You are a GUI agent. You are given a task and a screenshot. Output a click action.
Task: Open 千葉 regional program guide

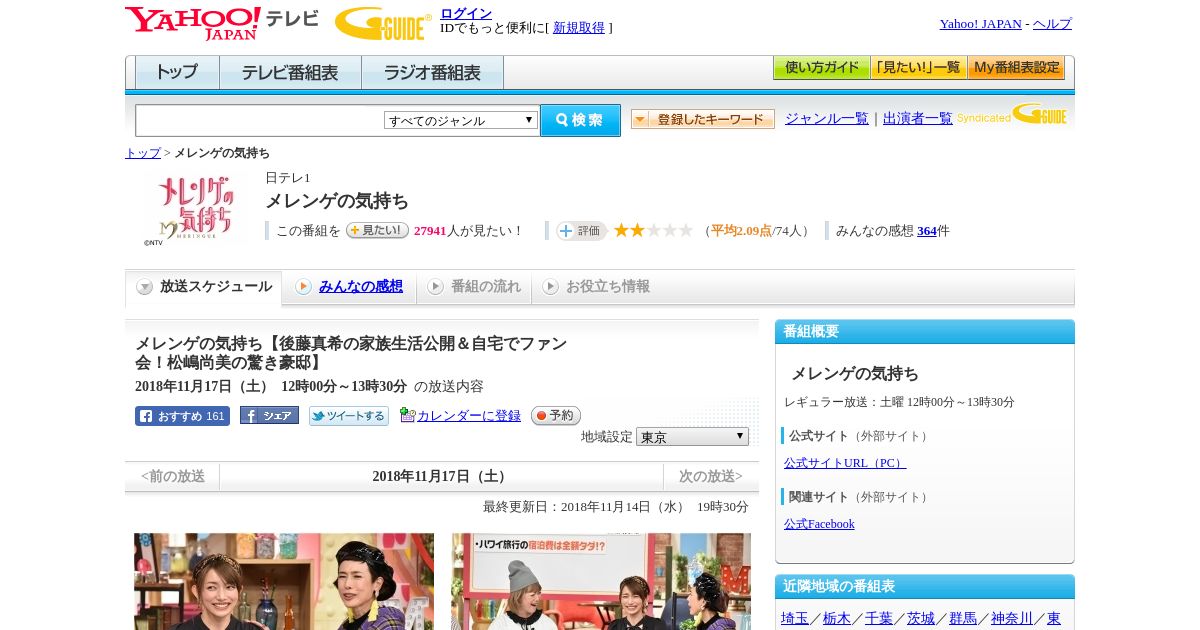point(879,618)
